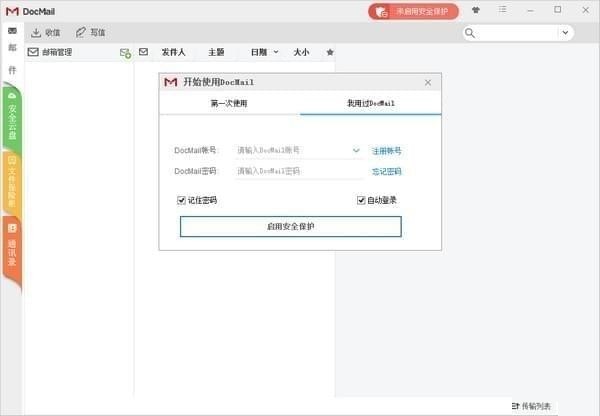600x416 pixels.
Task: Click the red 未启用安全保护 badge
Action: pyautogui.click(x=413, y=11)
